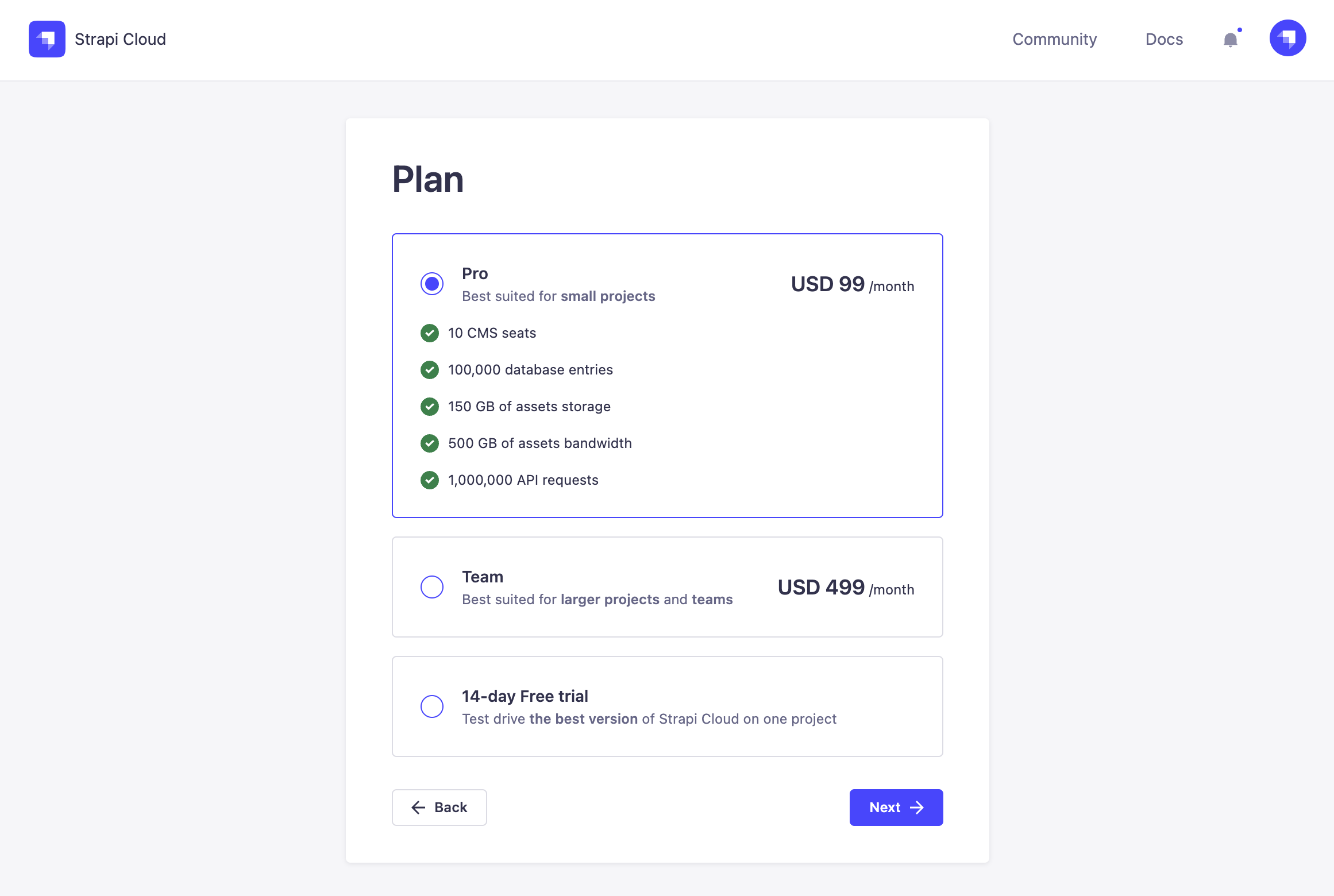Click the Strapi Cloud title text
1334x896 pixels.
pyautogui.click(x=120, y=39)
